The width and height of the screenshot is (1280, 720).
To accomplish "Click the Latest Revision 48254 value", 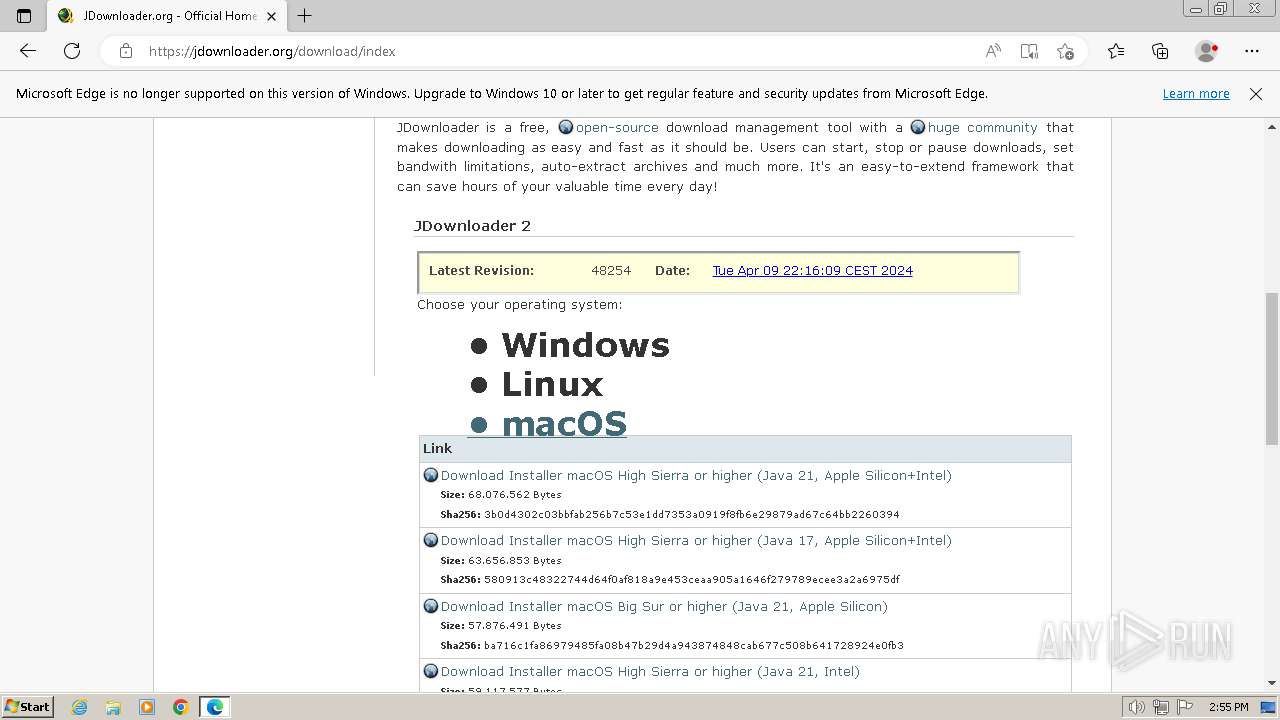I will (x=611, y=271).
